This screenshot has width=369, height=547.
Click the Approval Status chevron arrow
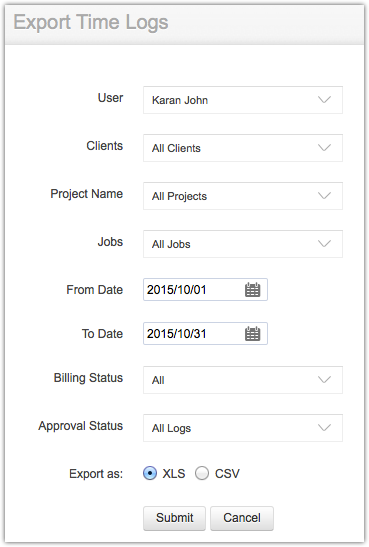(324, 428)
